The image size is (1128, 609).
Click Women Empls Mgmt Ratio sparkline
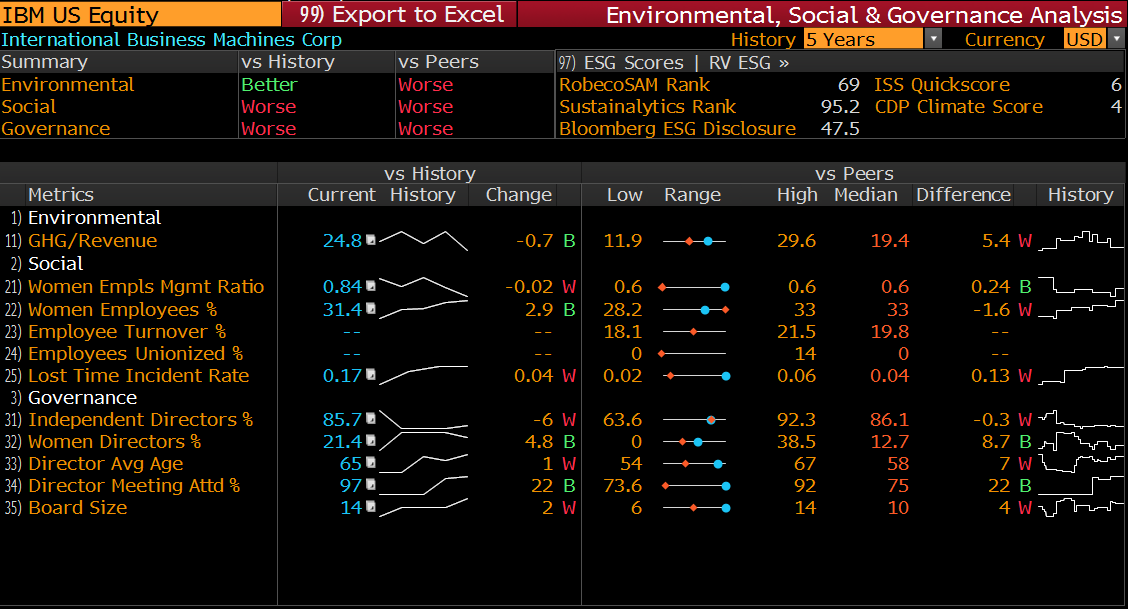click(423, 287)
